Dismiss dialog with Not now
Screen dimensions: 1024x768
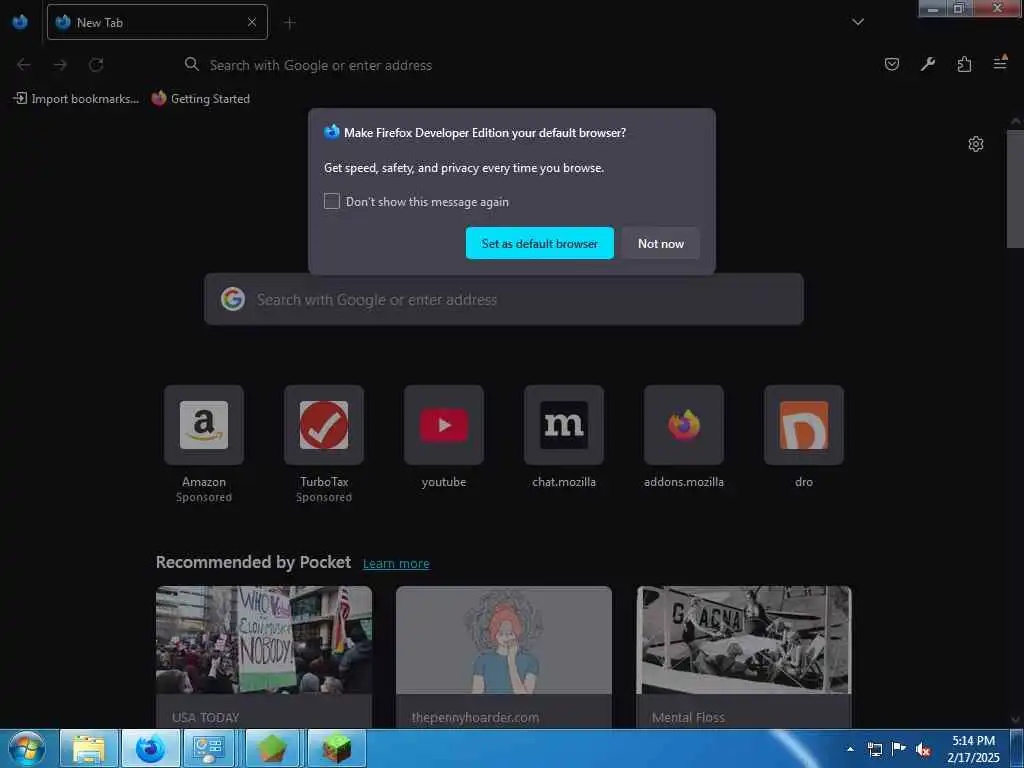tap(660, 243)
